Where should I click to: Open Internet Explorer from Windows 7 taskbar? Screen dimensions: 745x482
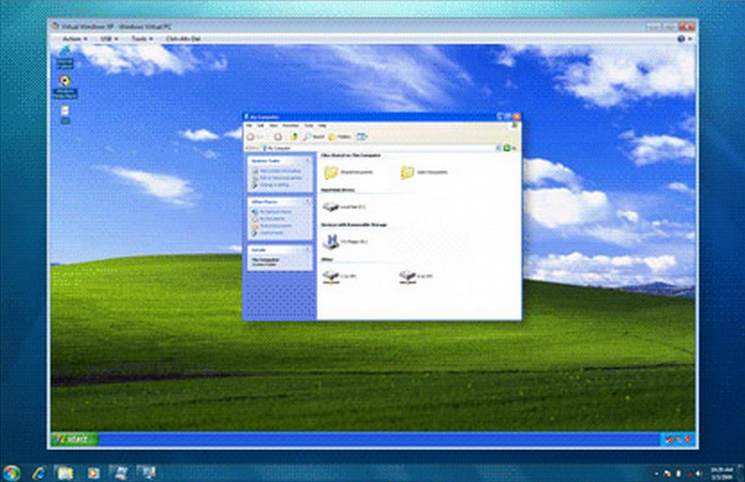tap(39, 473)
